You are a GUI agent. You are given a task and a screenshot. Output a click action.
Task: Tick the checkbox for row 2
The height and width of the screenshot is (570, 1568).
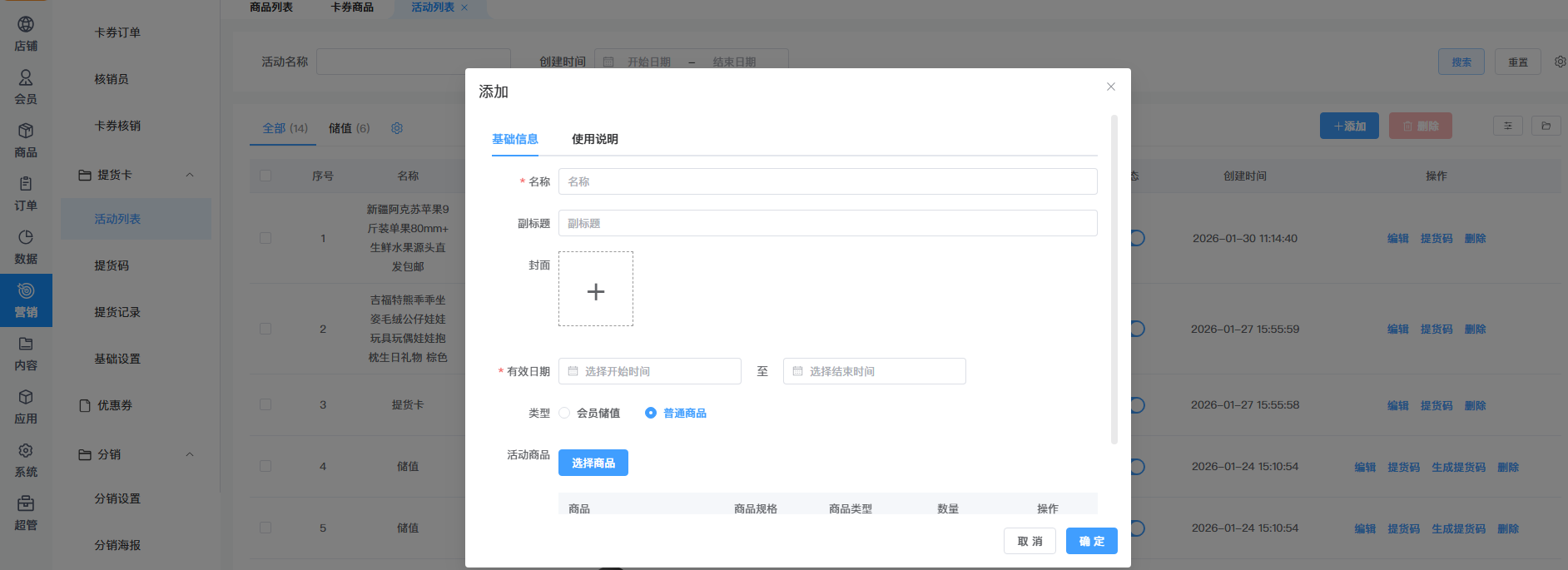click(265, 329)
